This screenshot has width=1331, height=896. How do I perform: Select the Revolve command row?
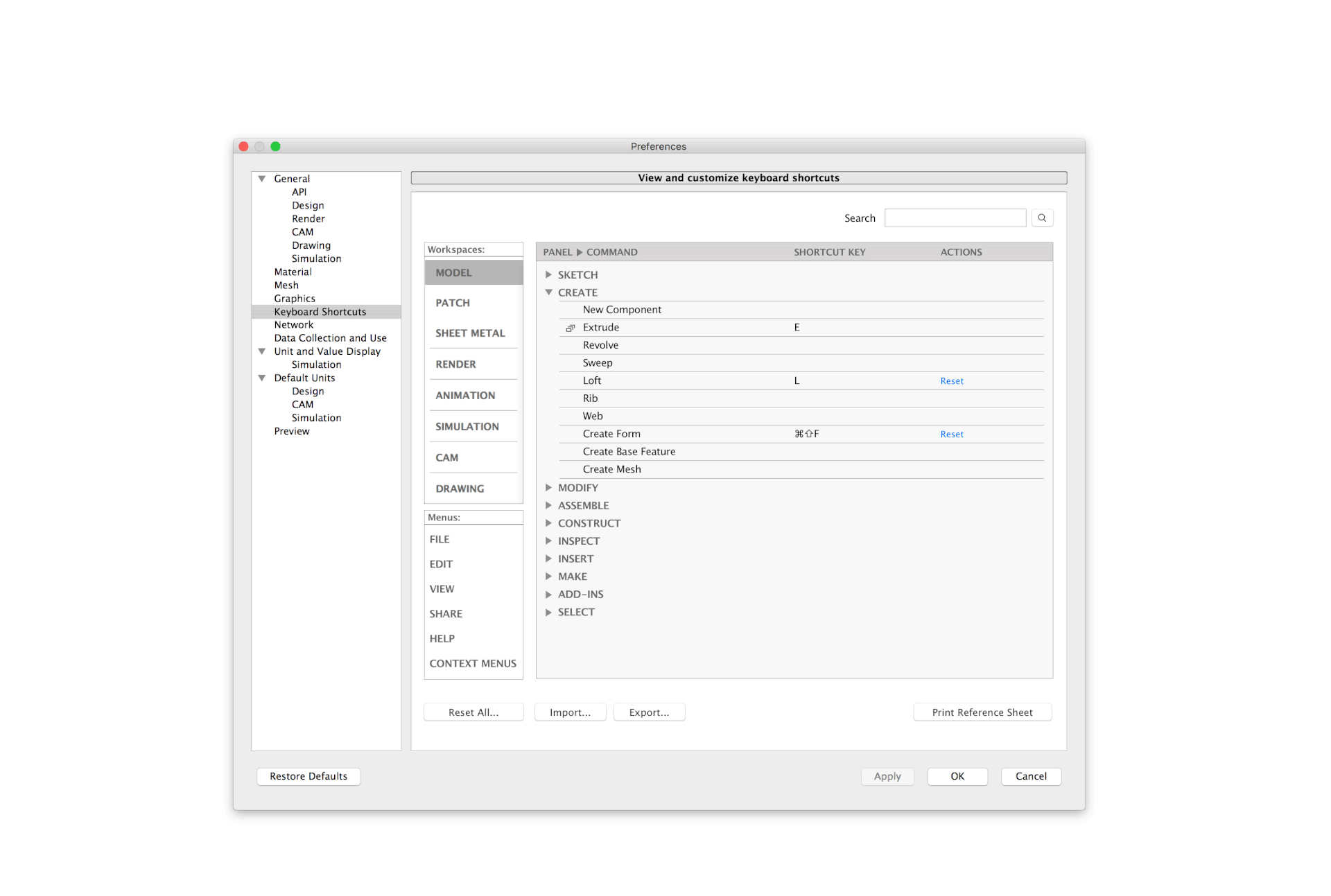coord(801,345)
